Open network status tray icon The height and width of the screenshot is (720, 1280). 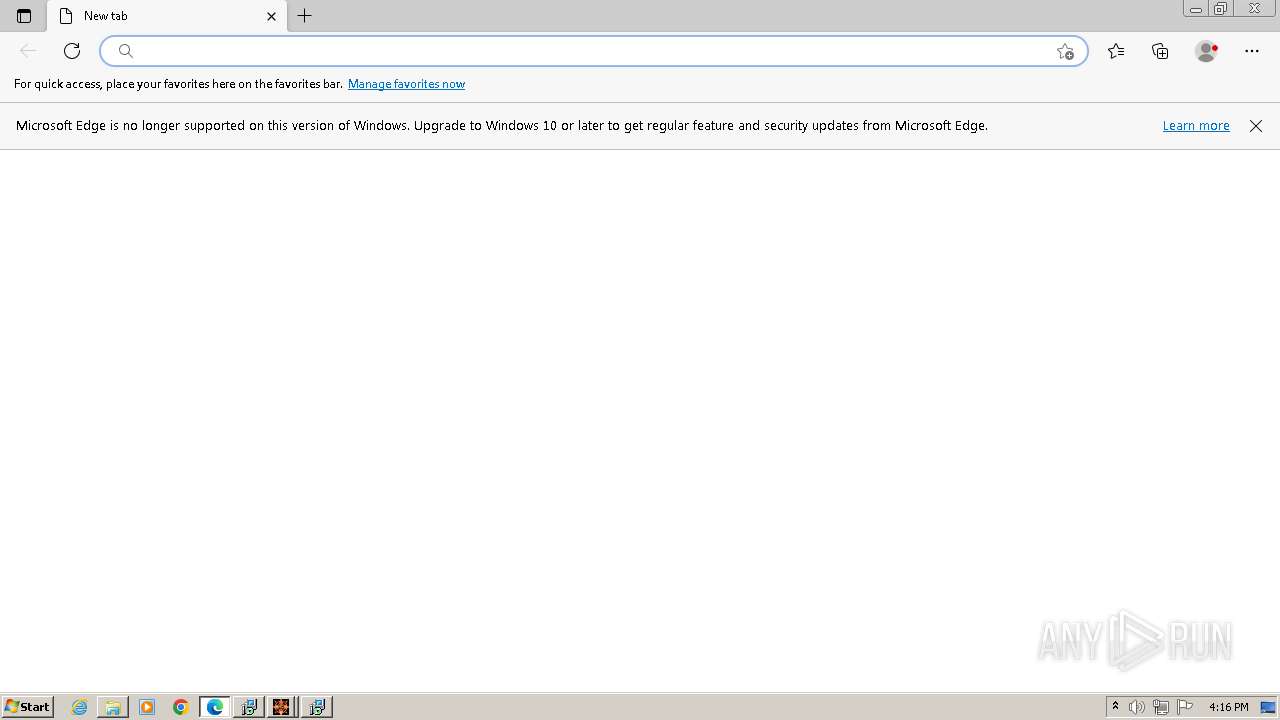click(x=1161, y=707)
